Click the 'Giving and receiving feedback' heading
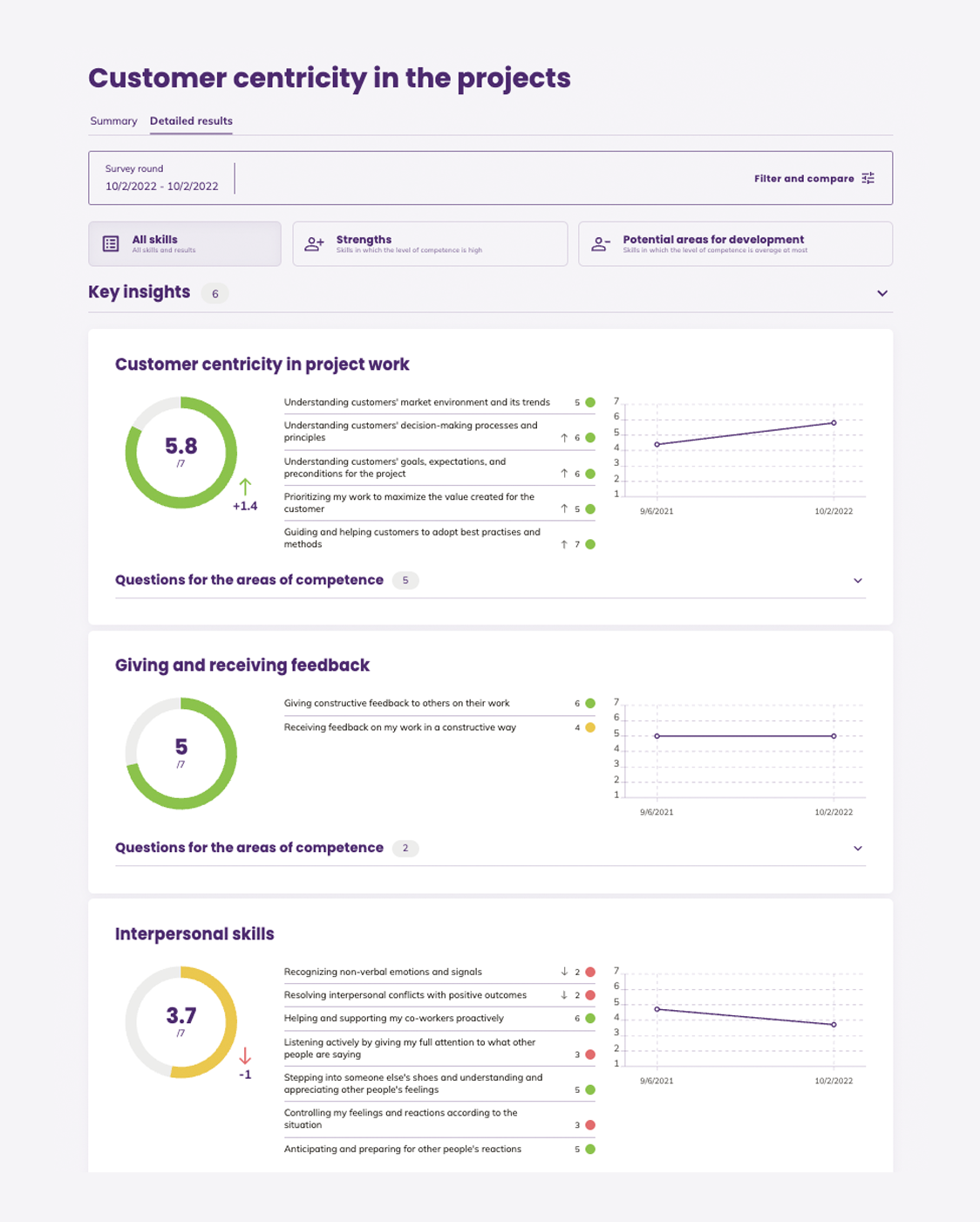This screenshot has width=980, height=1222. (242, 666)
